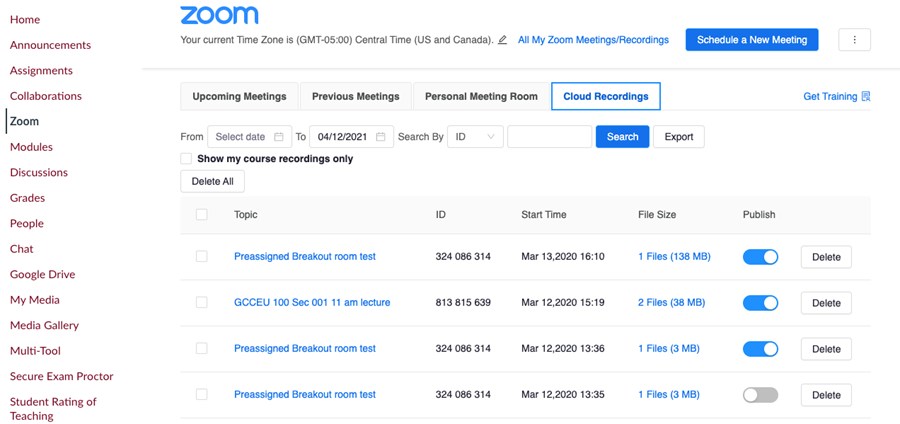Expand the Search By ID dropdown

[x=475, y=137]
